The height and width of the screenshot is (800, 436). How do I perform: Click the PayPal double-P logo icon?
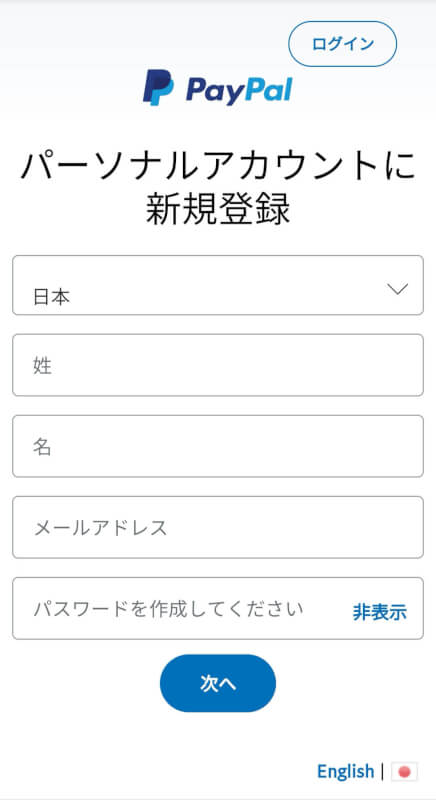click(x=158, y=87)
